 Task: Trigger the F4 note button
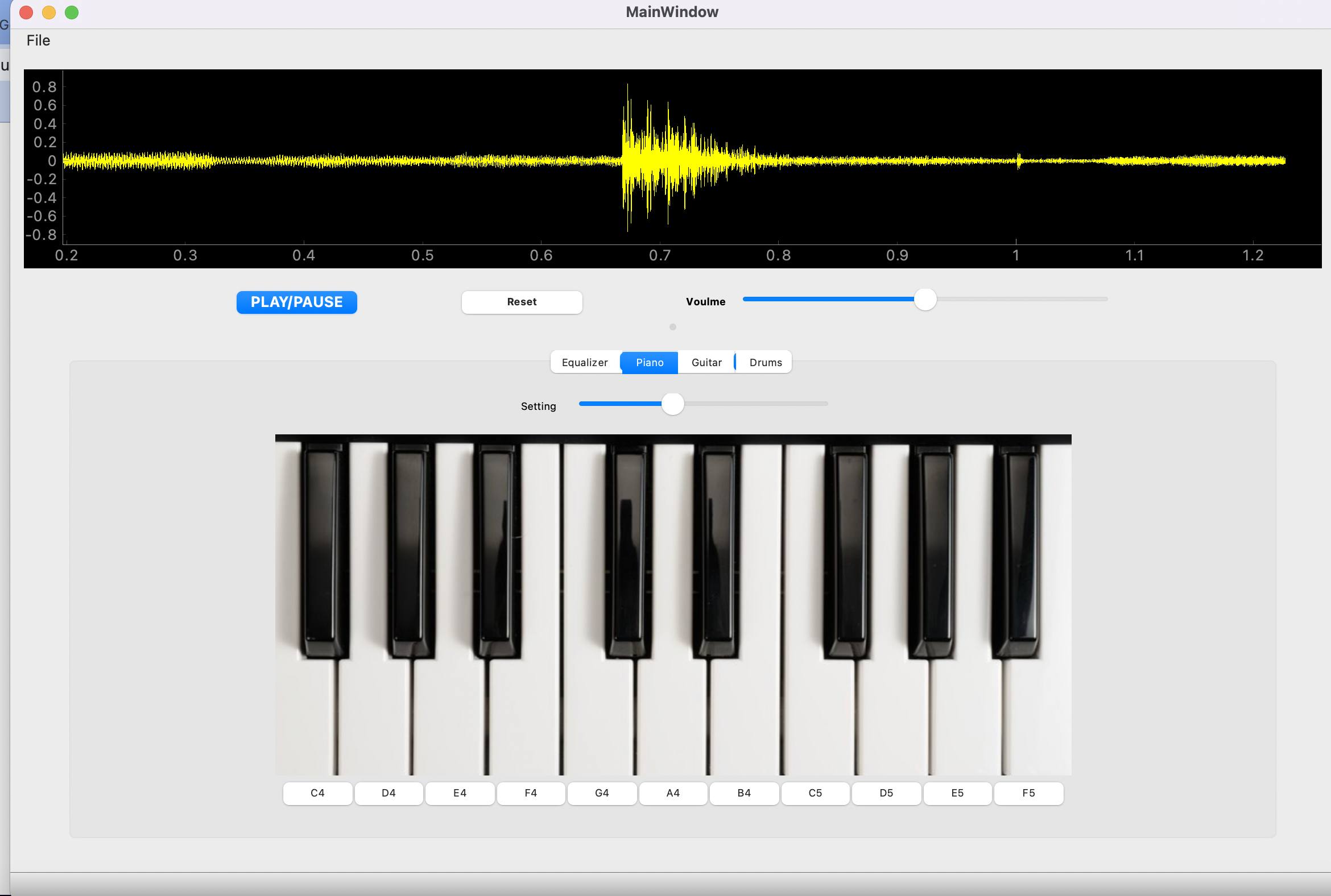click(531, 793)
